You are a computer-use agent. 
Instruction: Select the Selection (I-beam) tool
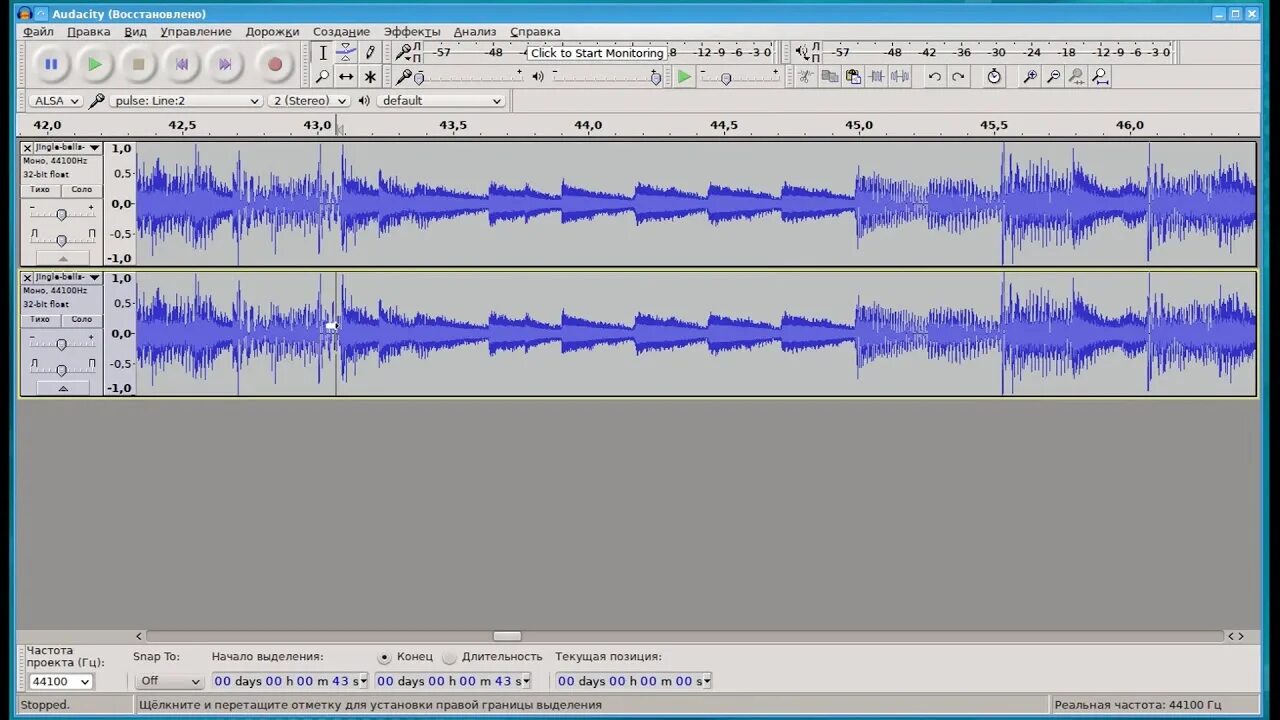[322, 53]
